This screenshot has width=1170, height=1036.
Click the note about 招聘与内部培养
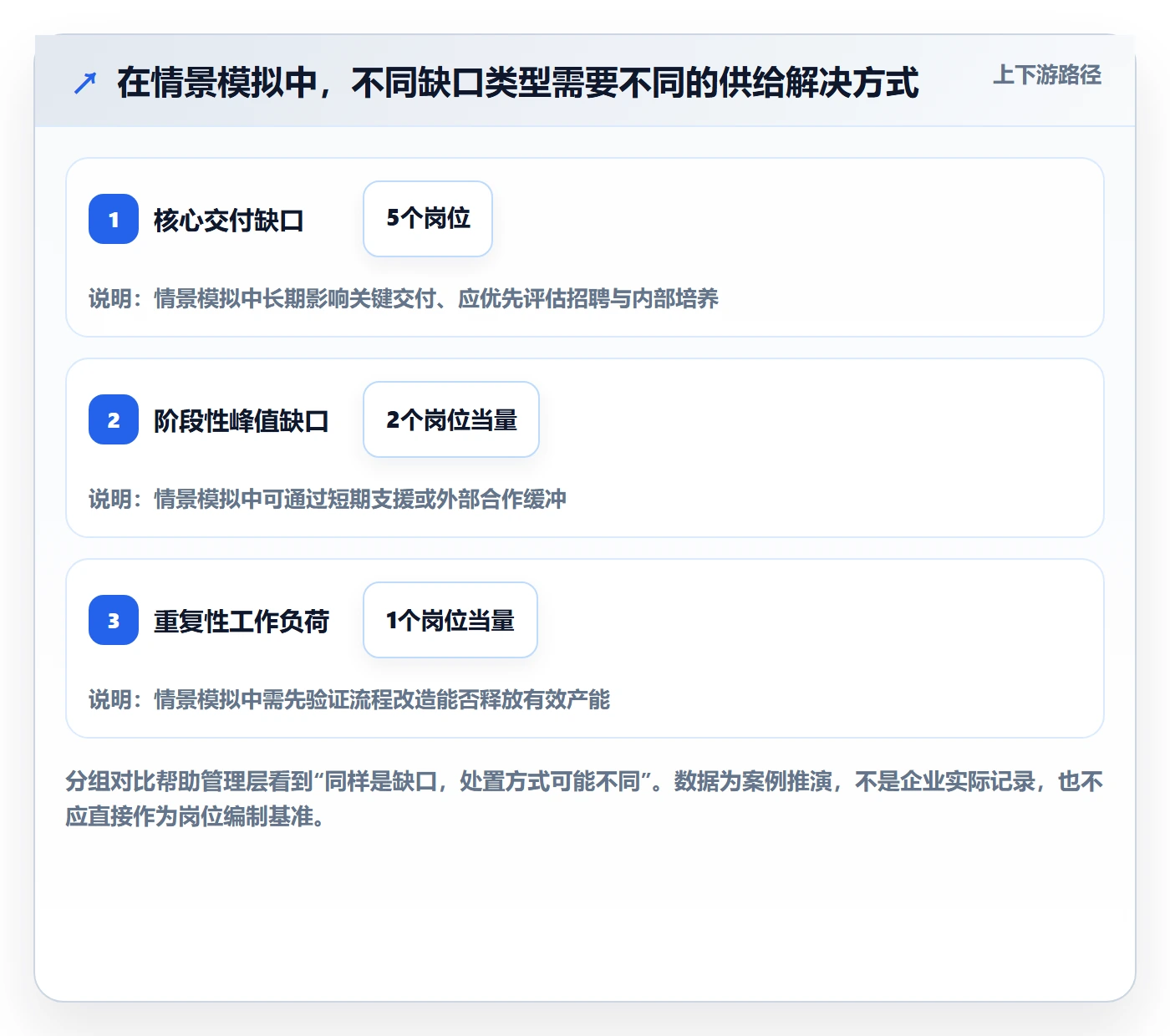click(404, 298)
